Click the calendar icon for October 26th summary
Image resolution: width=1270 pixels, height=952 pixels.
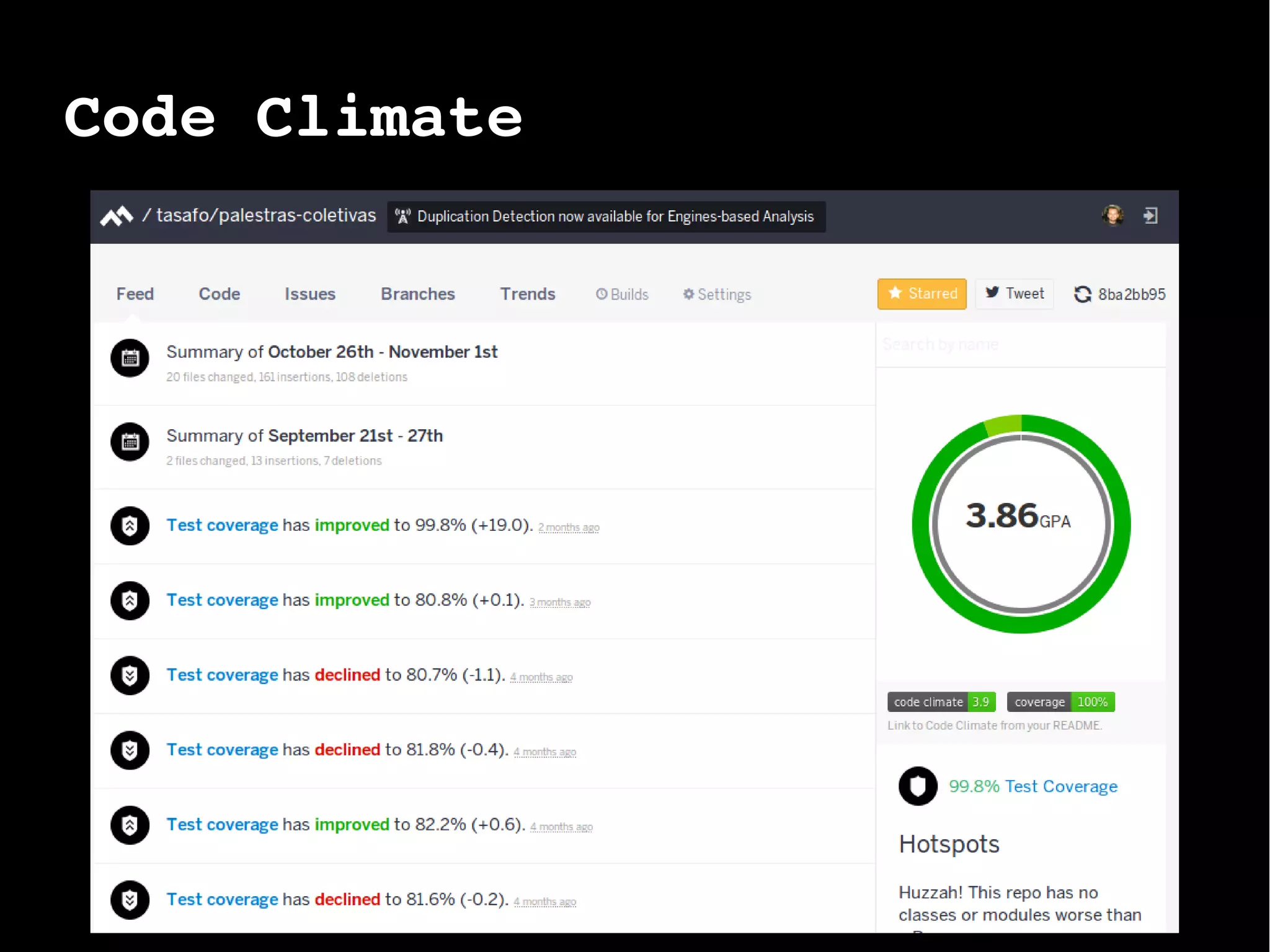coord(130,358)
